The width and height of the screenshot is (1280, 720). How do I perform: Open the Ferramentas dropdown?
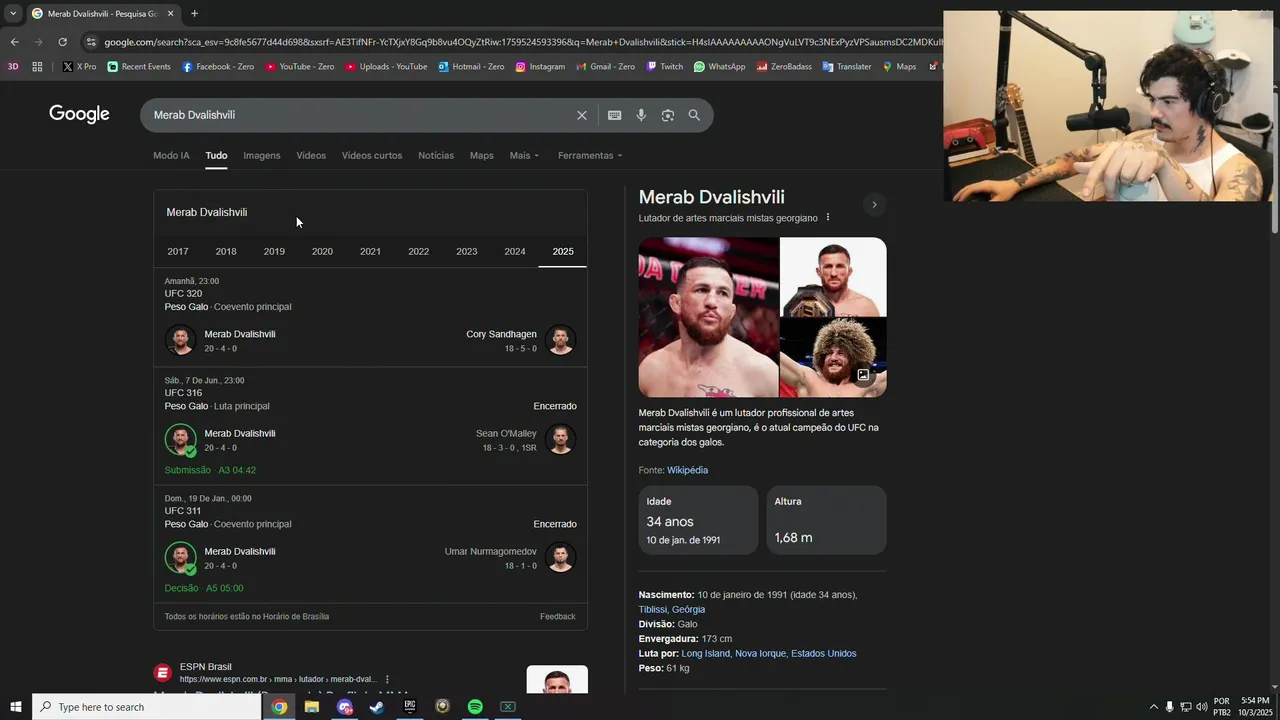[590, 156]
